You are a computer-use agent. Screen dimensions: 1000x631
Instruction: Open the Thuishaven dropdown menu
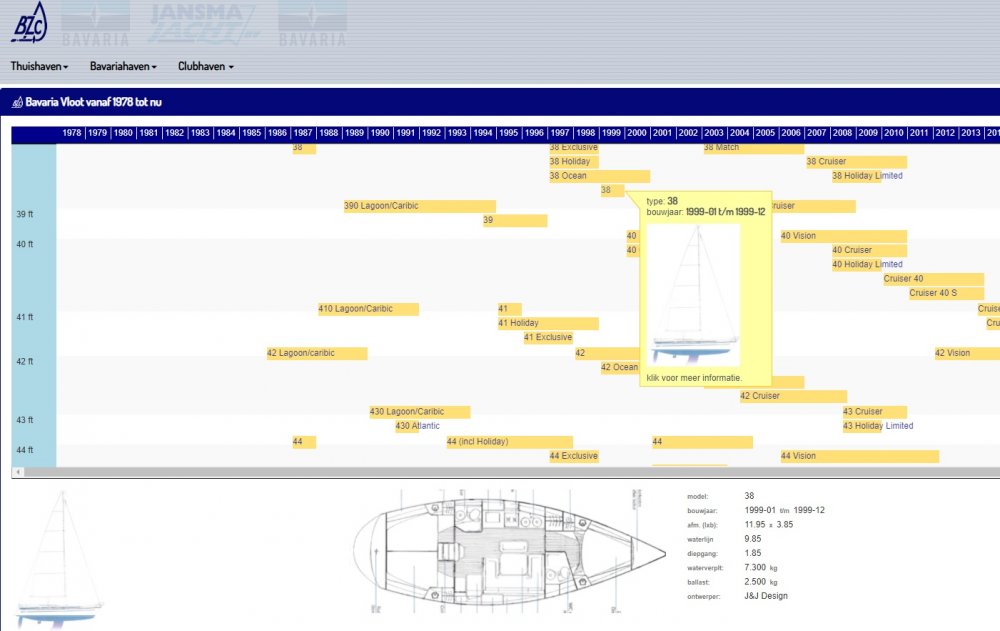click(x=39, y=66)
